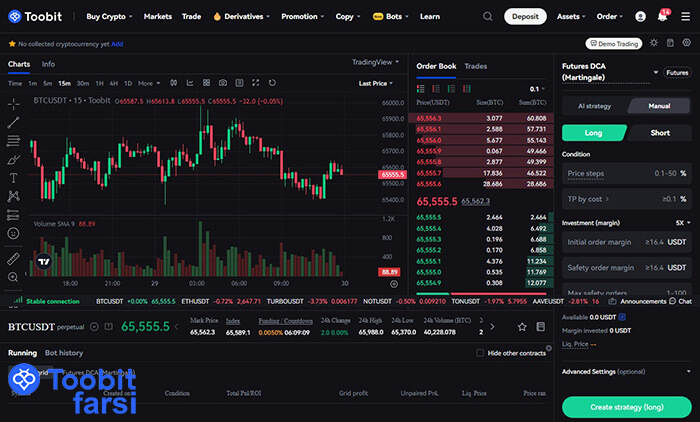Check the Hide other contracts box
The height and width of the screenshot is (422, 700).
(x=481, y=353)
